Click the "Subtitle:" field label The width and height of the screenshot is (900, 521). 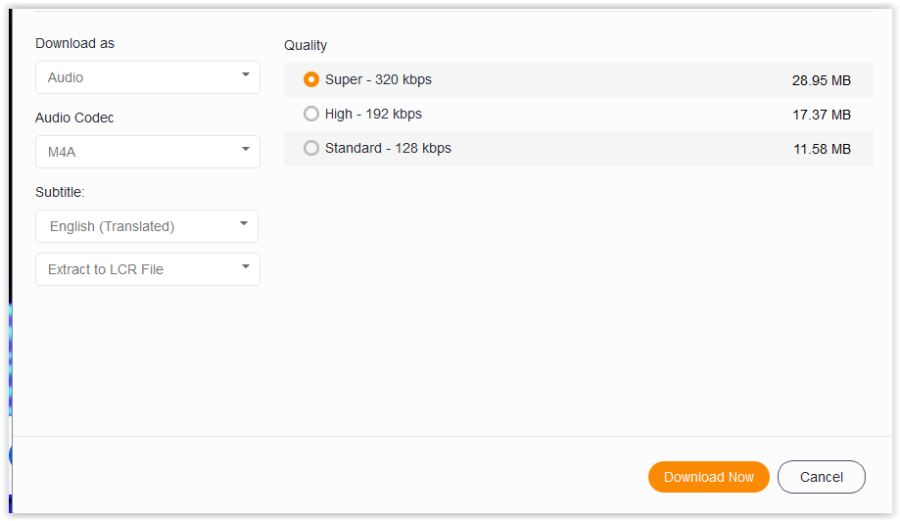click(60, 192)
